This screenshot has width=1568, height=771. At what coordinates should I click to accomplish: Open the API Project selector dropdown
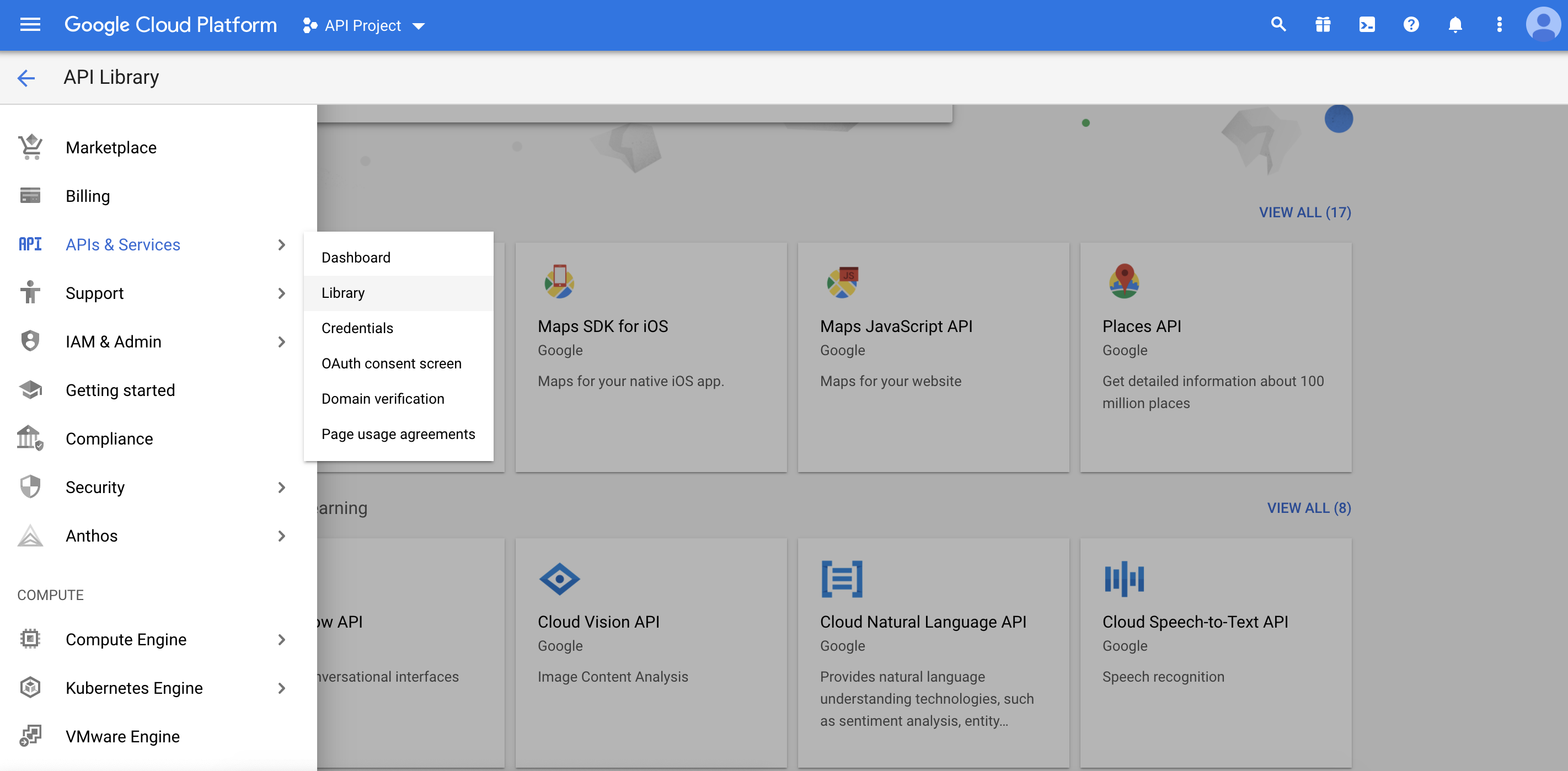[x=363, y=25]
